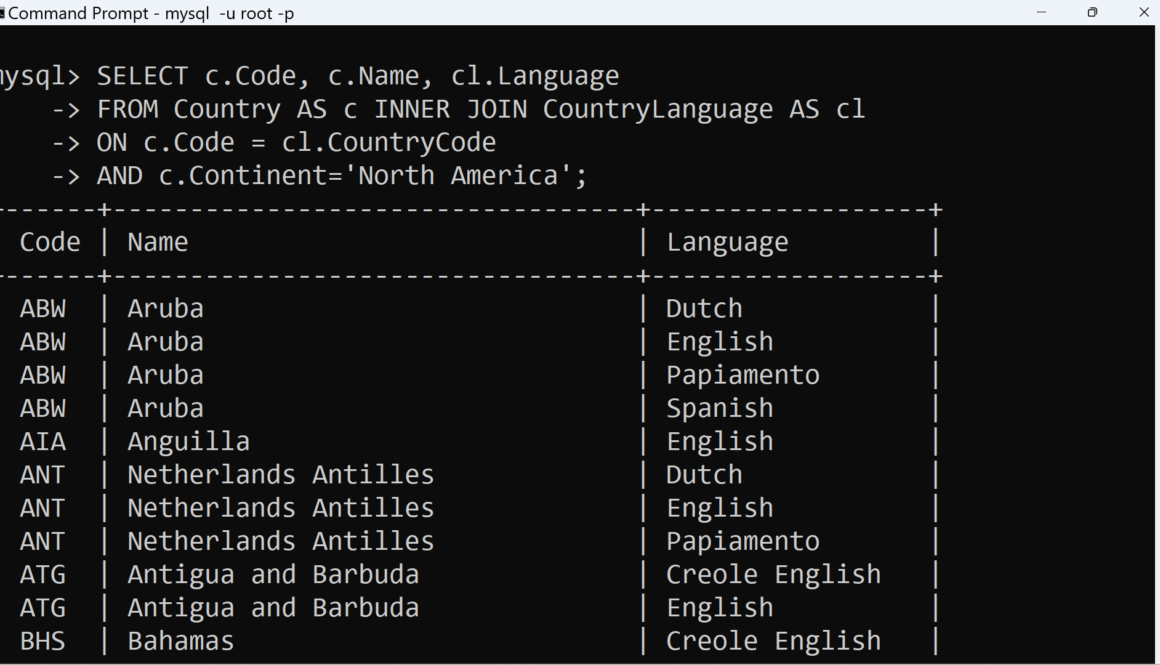1160x665 pixels.
Task: Click the Bahamas country name
Action: (x=180, y=641)
